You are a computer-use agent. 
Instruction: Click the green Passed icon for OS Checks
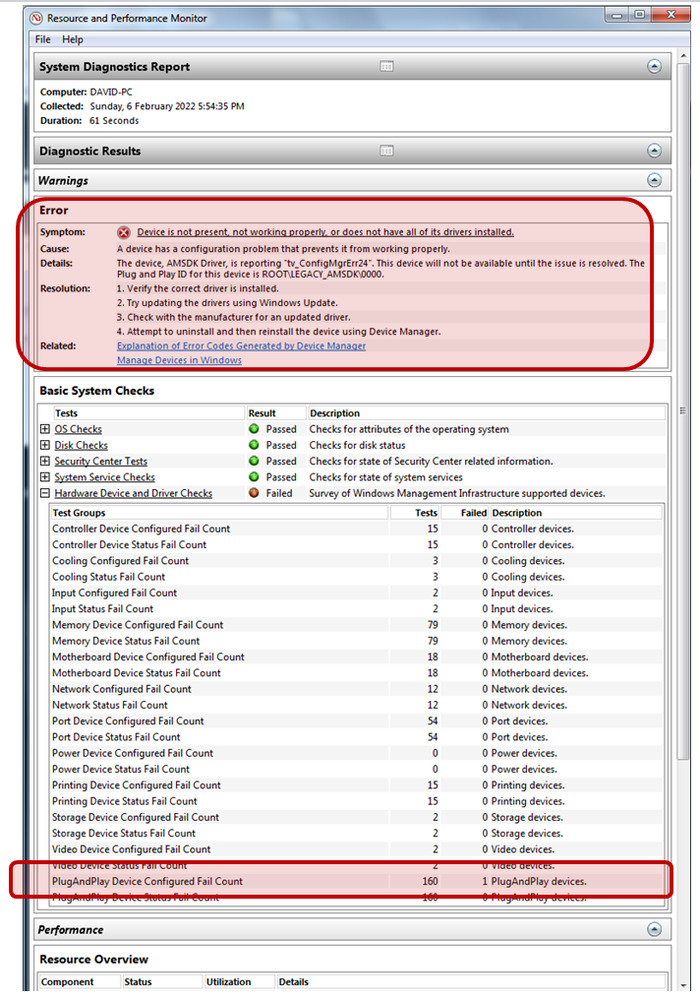click(255, 429)
